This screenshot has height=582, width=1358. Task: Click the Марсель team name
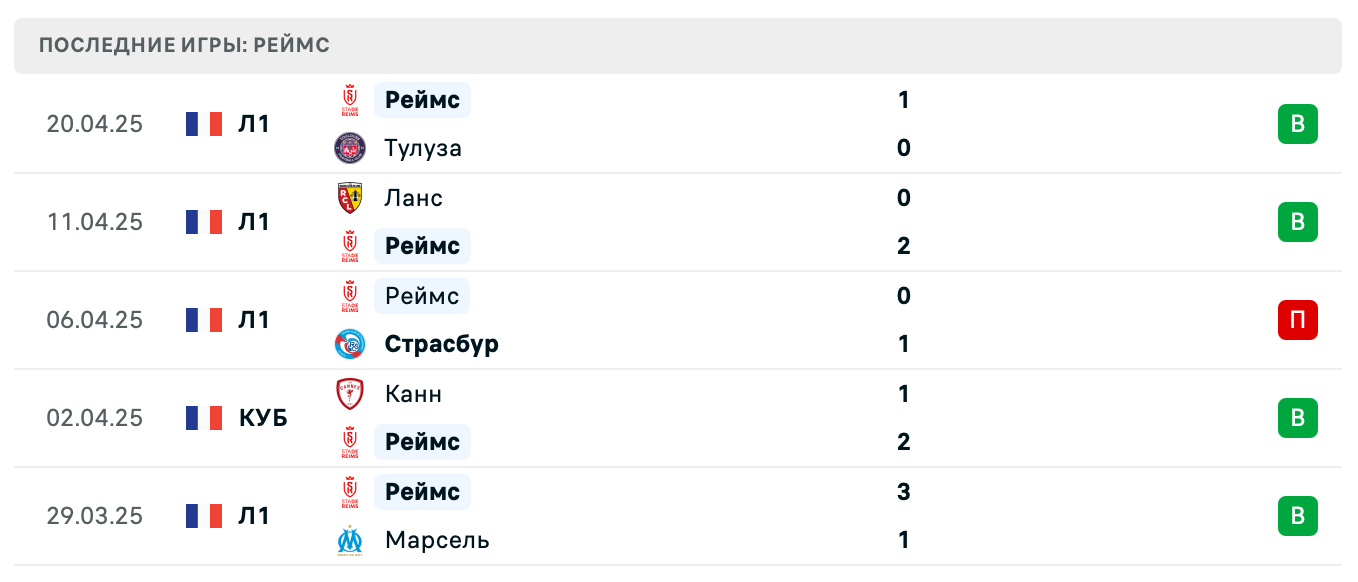[437, 540]
